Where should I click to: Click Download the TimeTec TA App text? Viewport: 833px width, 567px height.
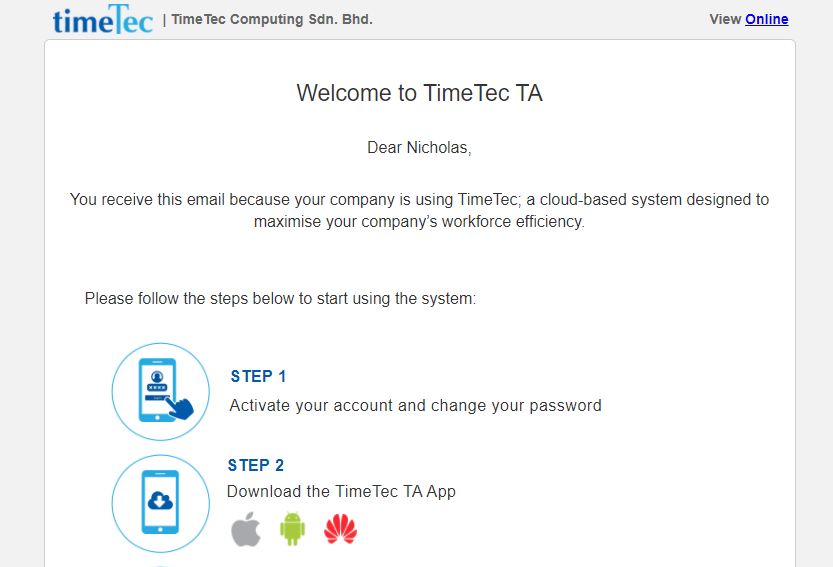341,492
